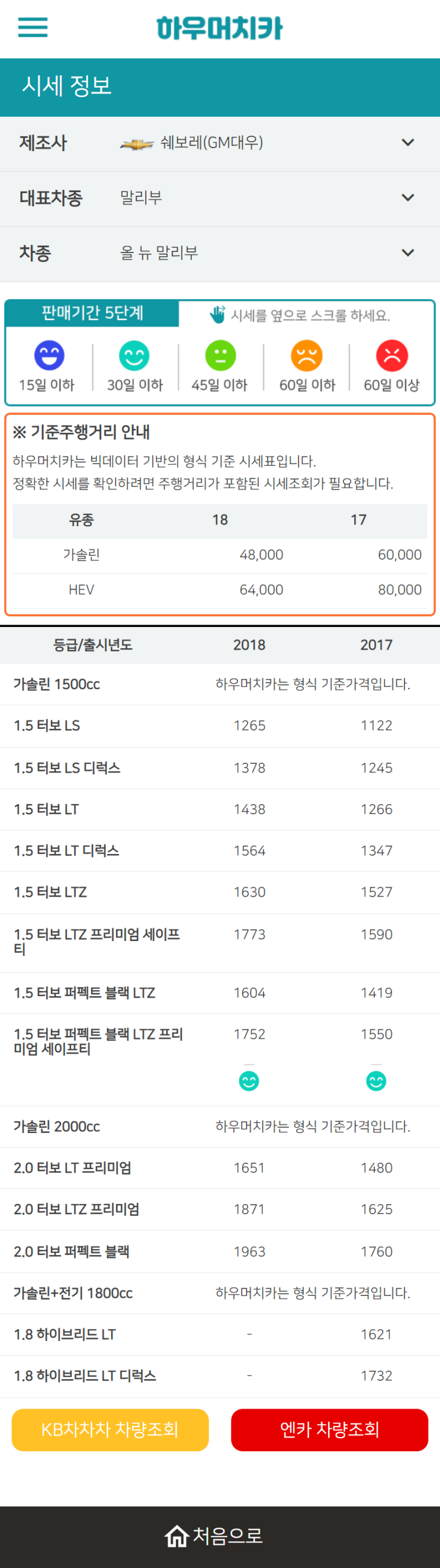
Task: Select the 가솔린 1500cc category row
Action: click(x=220, y=684)
